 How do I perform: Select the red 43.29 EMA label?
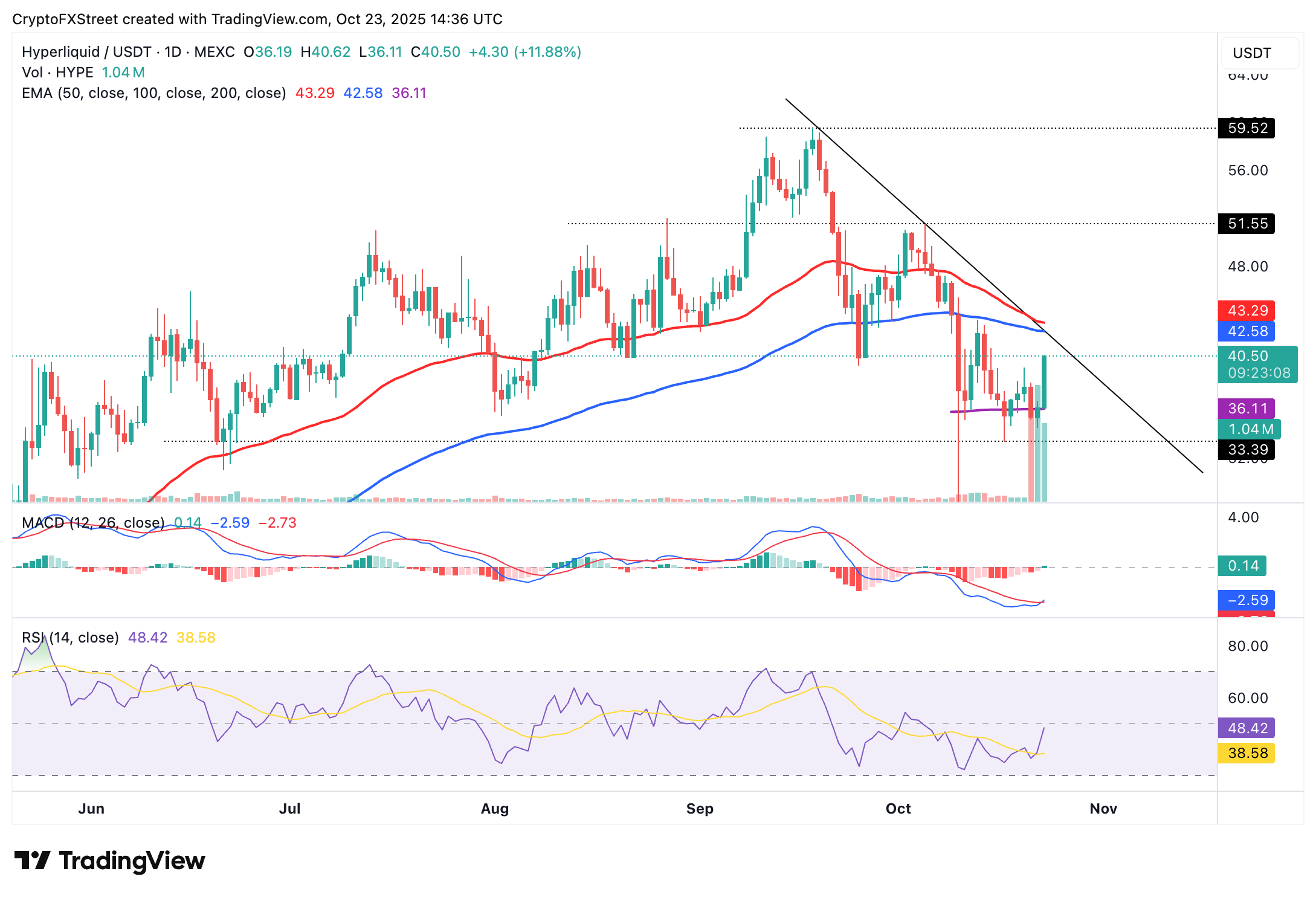click(1247, 311)
